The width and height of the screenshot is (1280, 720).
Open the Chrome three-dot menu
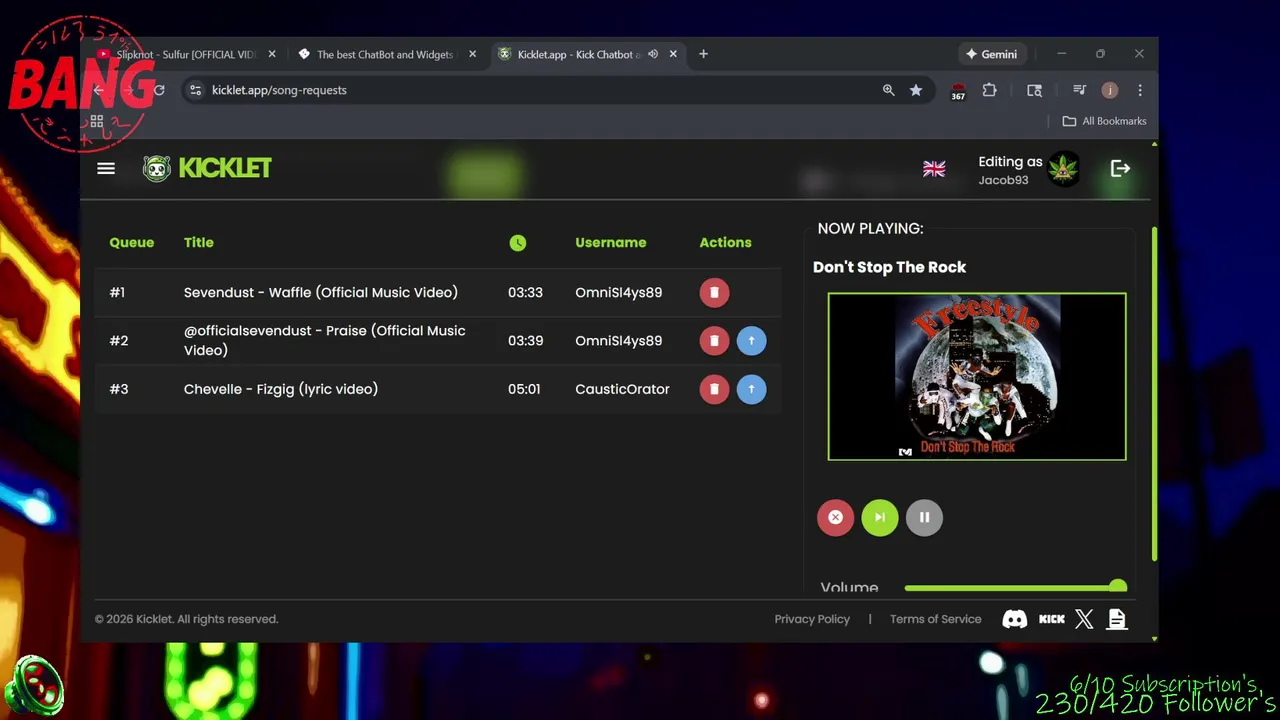point(1139,90)
